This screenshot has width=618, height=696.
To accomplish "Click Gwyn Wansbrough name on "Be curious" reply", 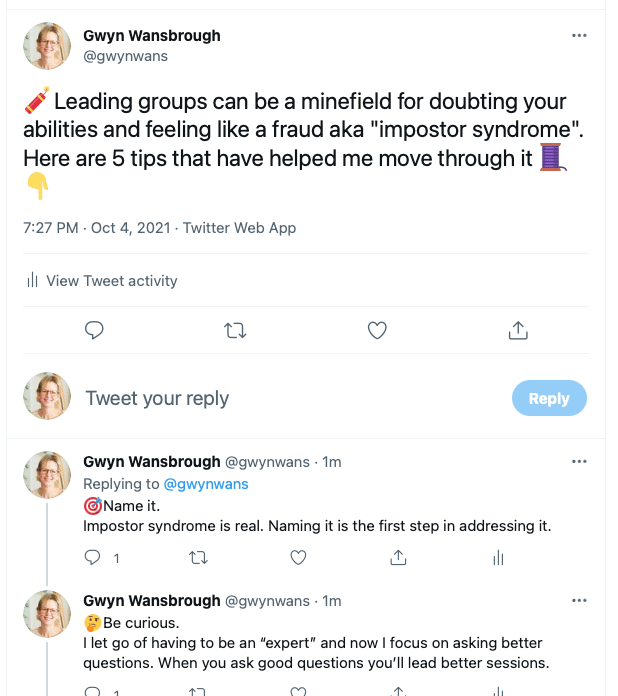I will coord(152,601).
